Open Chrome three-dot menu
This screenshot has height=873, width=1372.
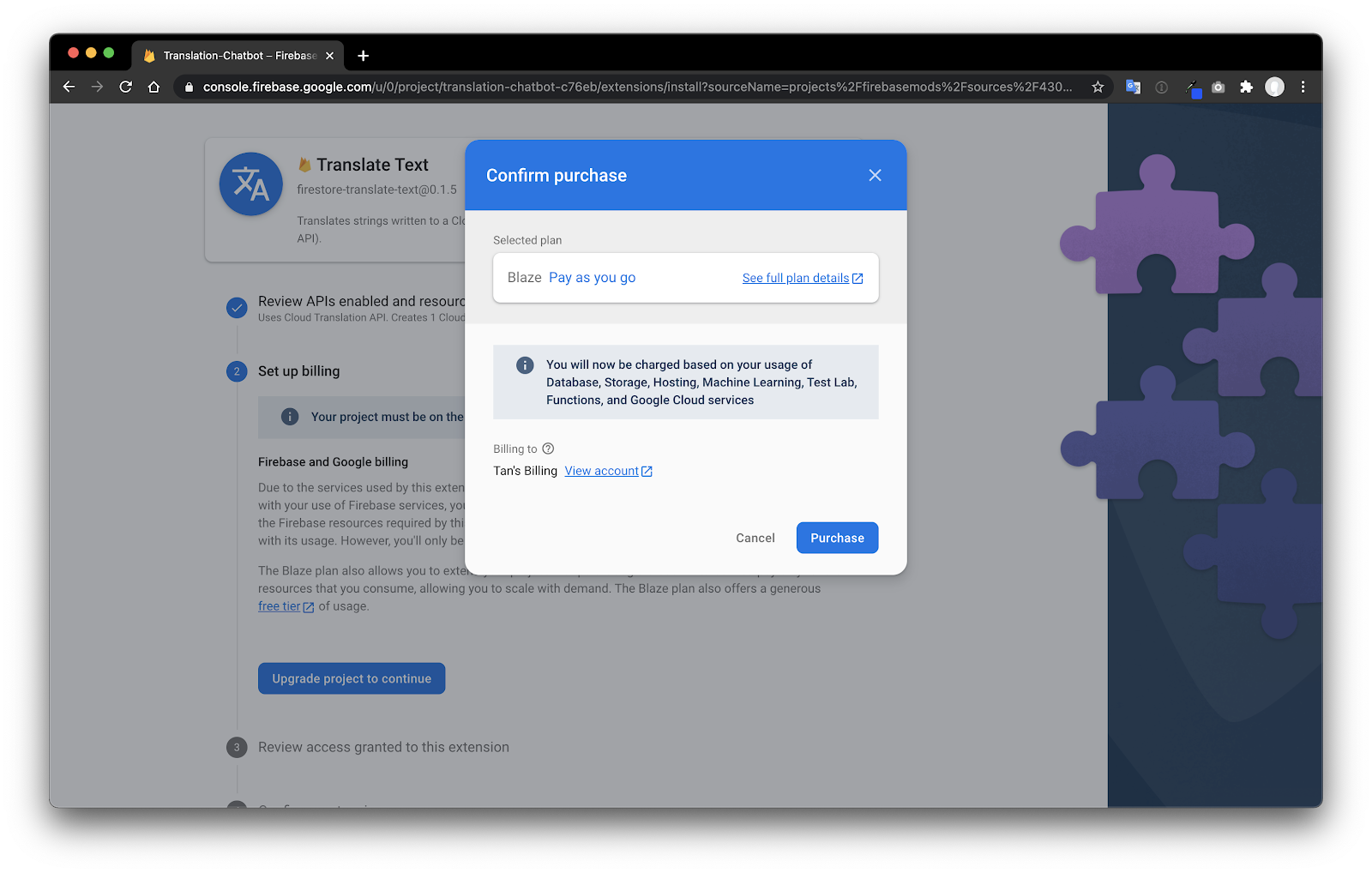1303,87
